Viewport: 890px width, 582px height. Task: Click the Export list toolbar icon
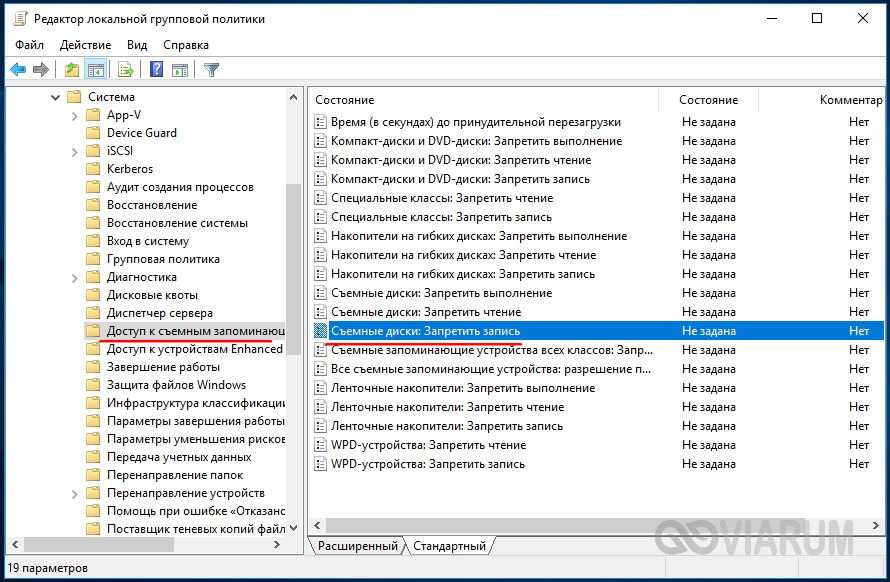coord(126,70)
